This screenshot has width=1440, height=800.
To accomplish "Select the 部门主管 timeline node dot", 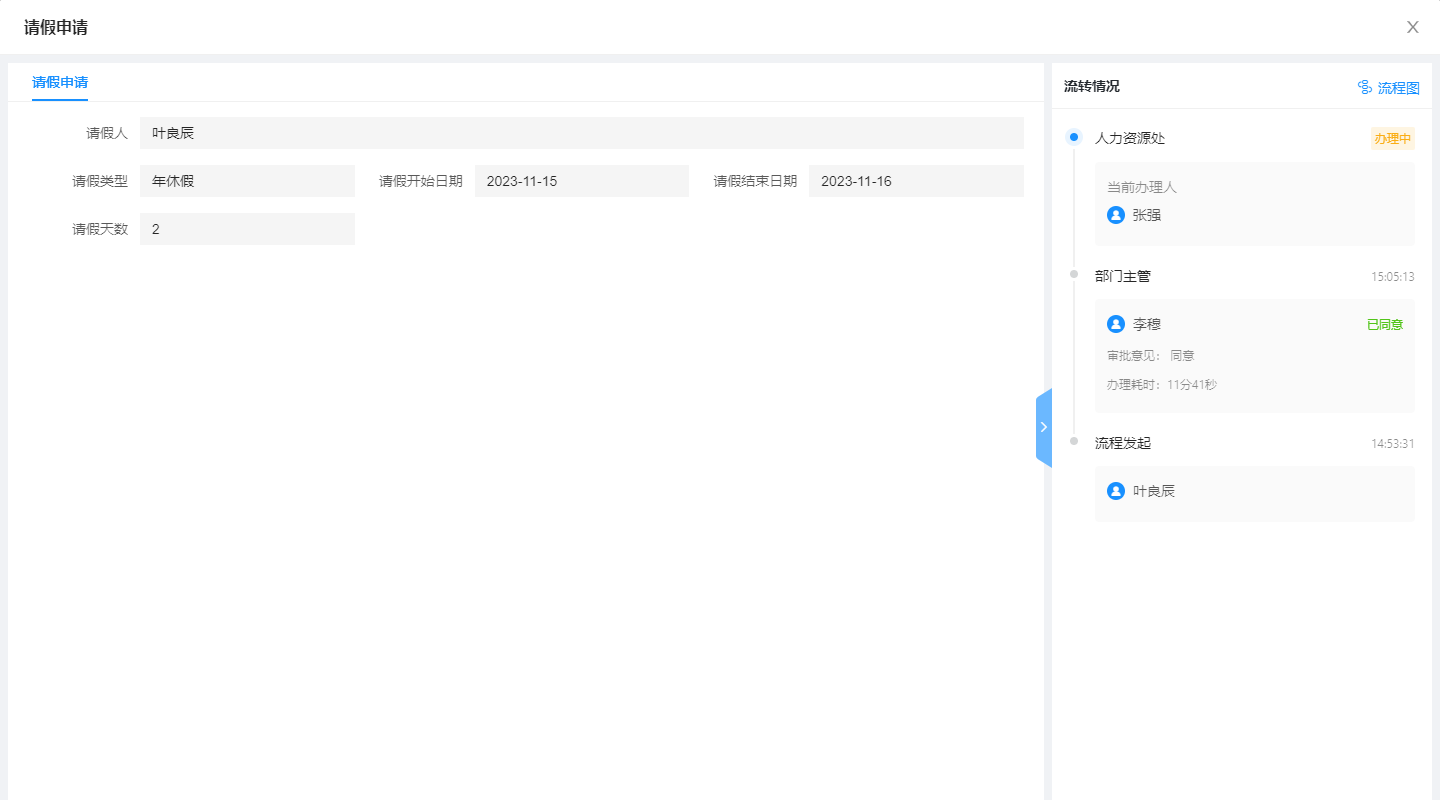I will pyautogui.click(x=1074, y=274).
